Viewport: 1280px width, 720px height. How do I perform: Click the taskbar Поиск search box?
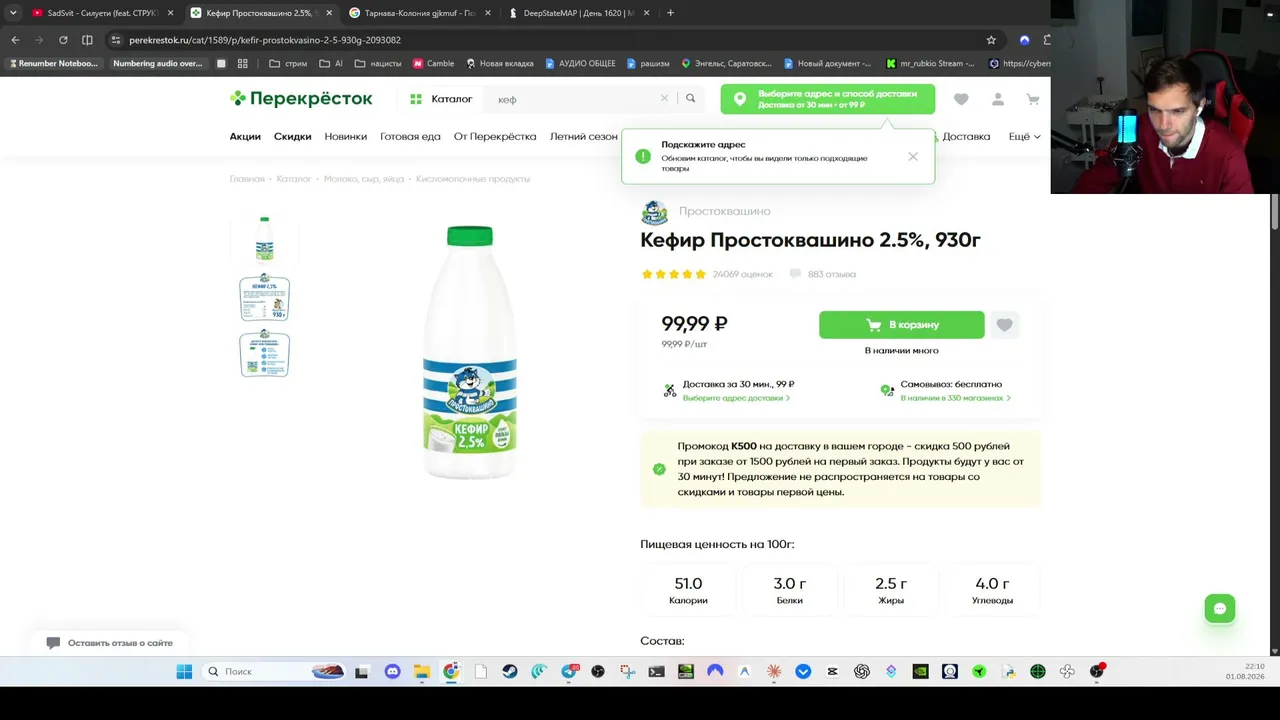[274, 672]
